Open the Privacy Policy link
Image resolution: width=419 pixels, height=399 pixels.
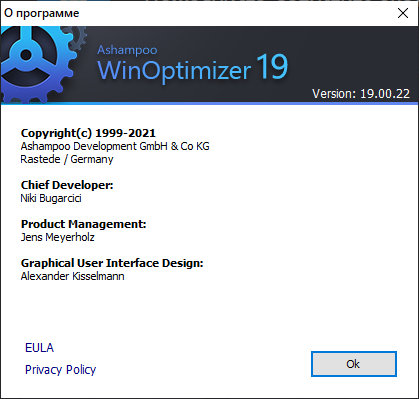tap(60, 369)
